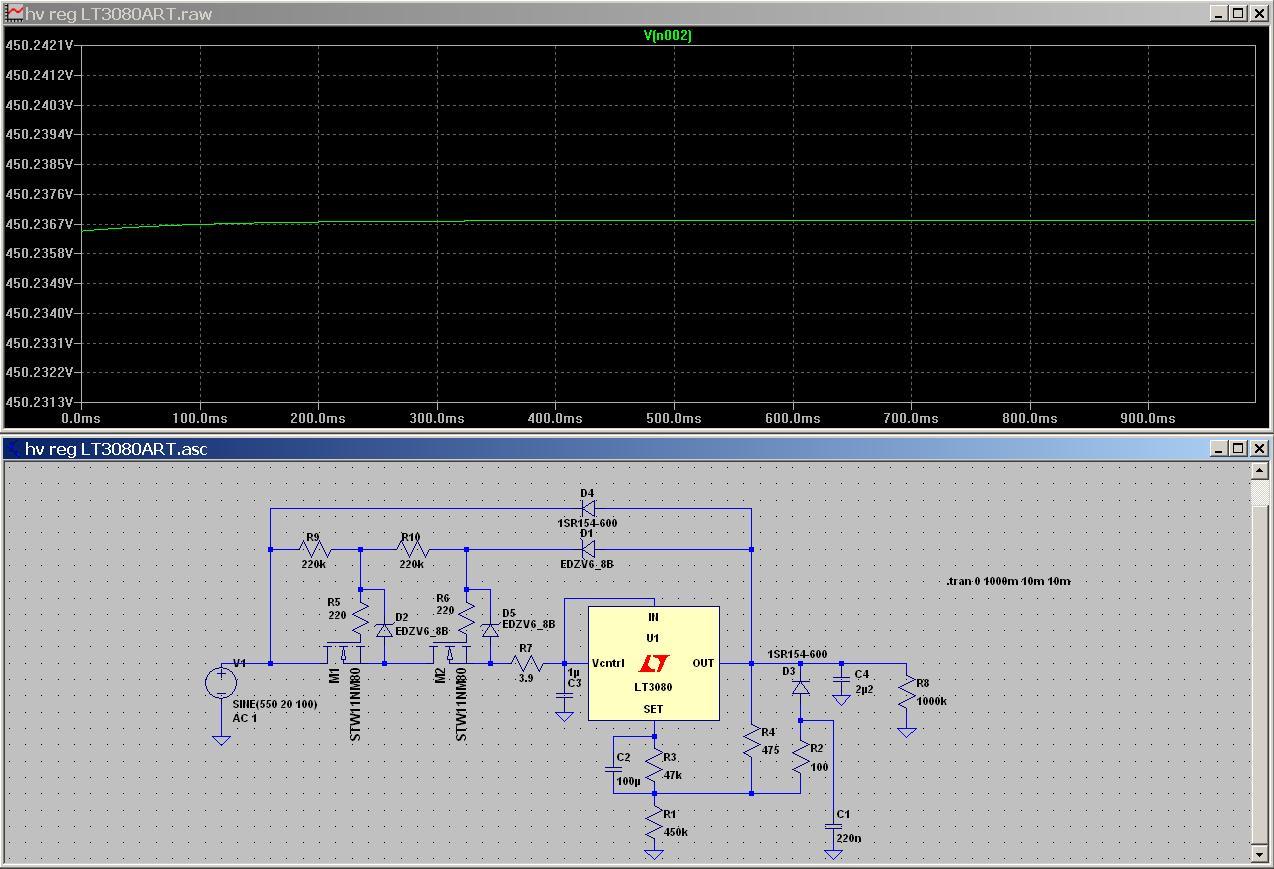Maximize the waveform plot window
Image resolution: width=1274 pixels, height=869 pixels.
tap(1238, 14)
